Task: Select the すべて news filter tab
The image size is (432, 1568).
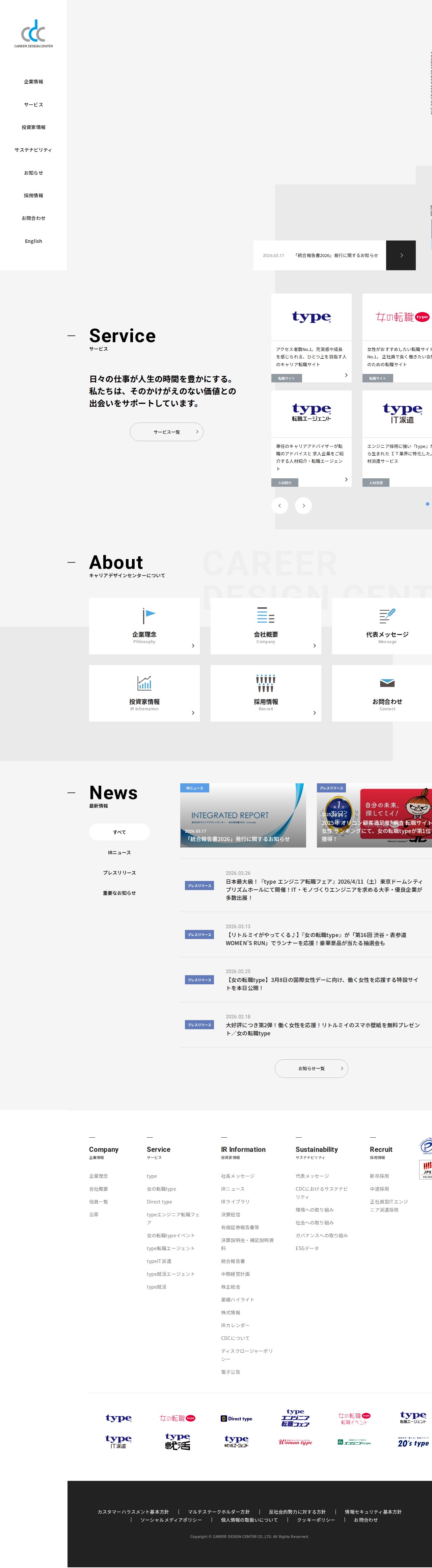Action: (119, 832)
